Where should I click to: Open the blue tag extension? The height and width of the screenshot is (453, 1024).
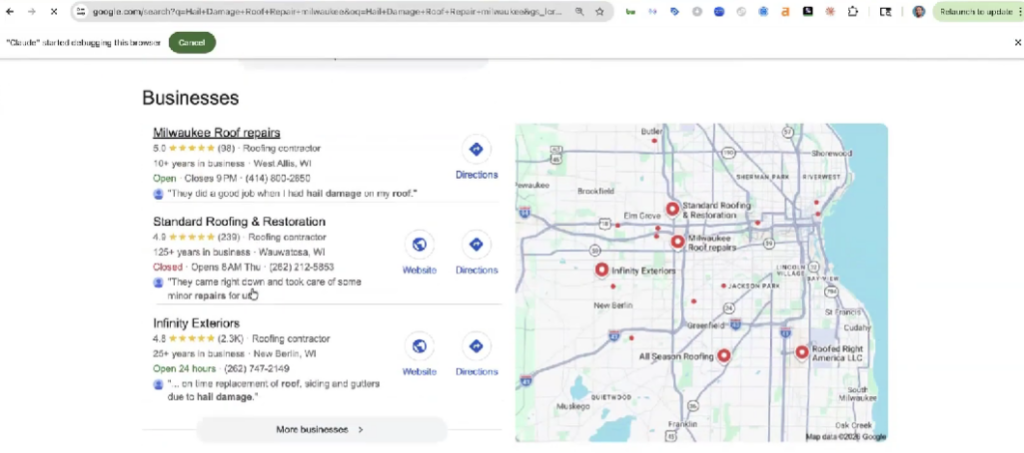(675, 12)
